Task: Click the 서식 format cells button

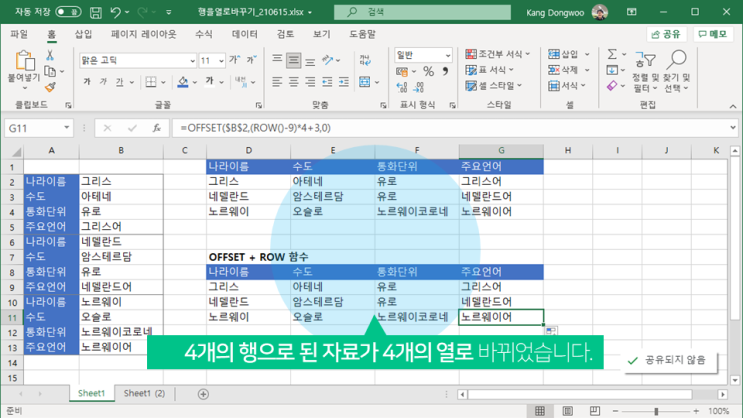Action: [x=563, y=86]
